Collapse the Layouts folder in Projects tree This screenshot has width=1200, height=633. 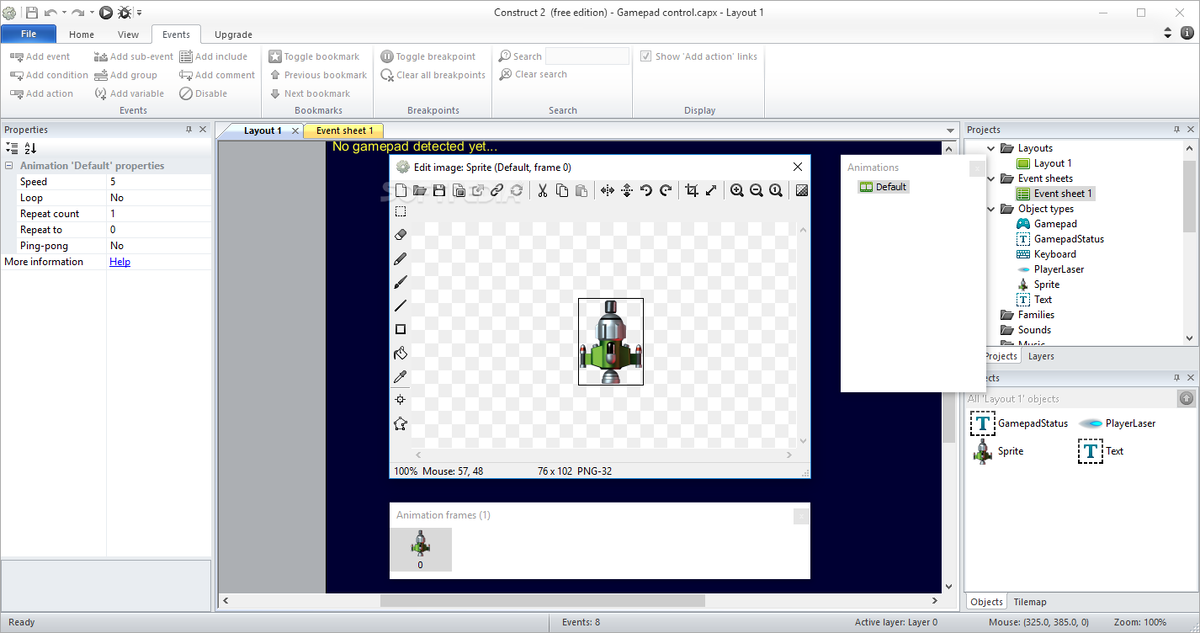(x=992, y=148)
